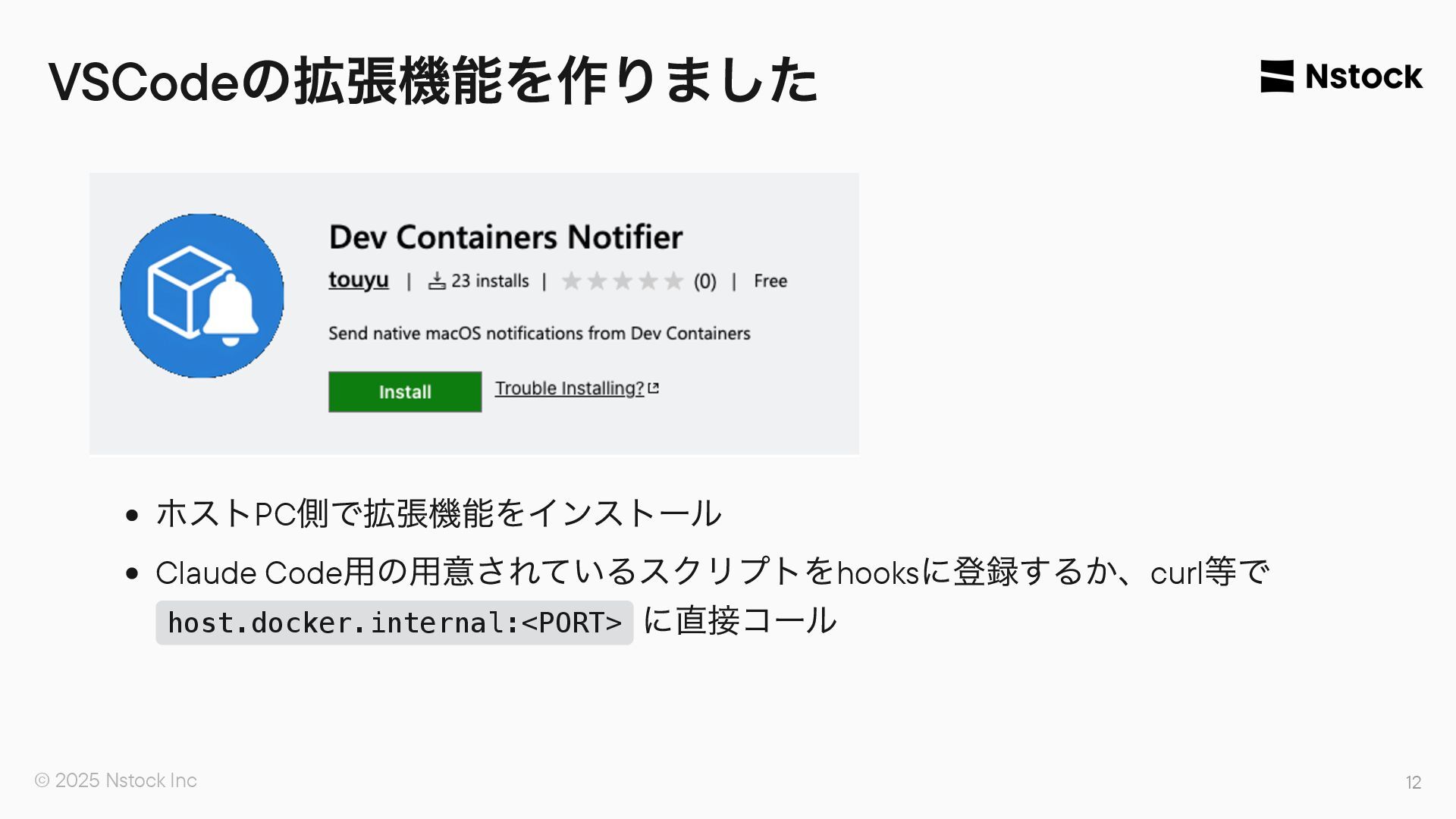
Task: Click the page number 12
Action: [1414, 783]
